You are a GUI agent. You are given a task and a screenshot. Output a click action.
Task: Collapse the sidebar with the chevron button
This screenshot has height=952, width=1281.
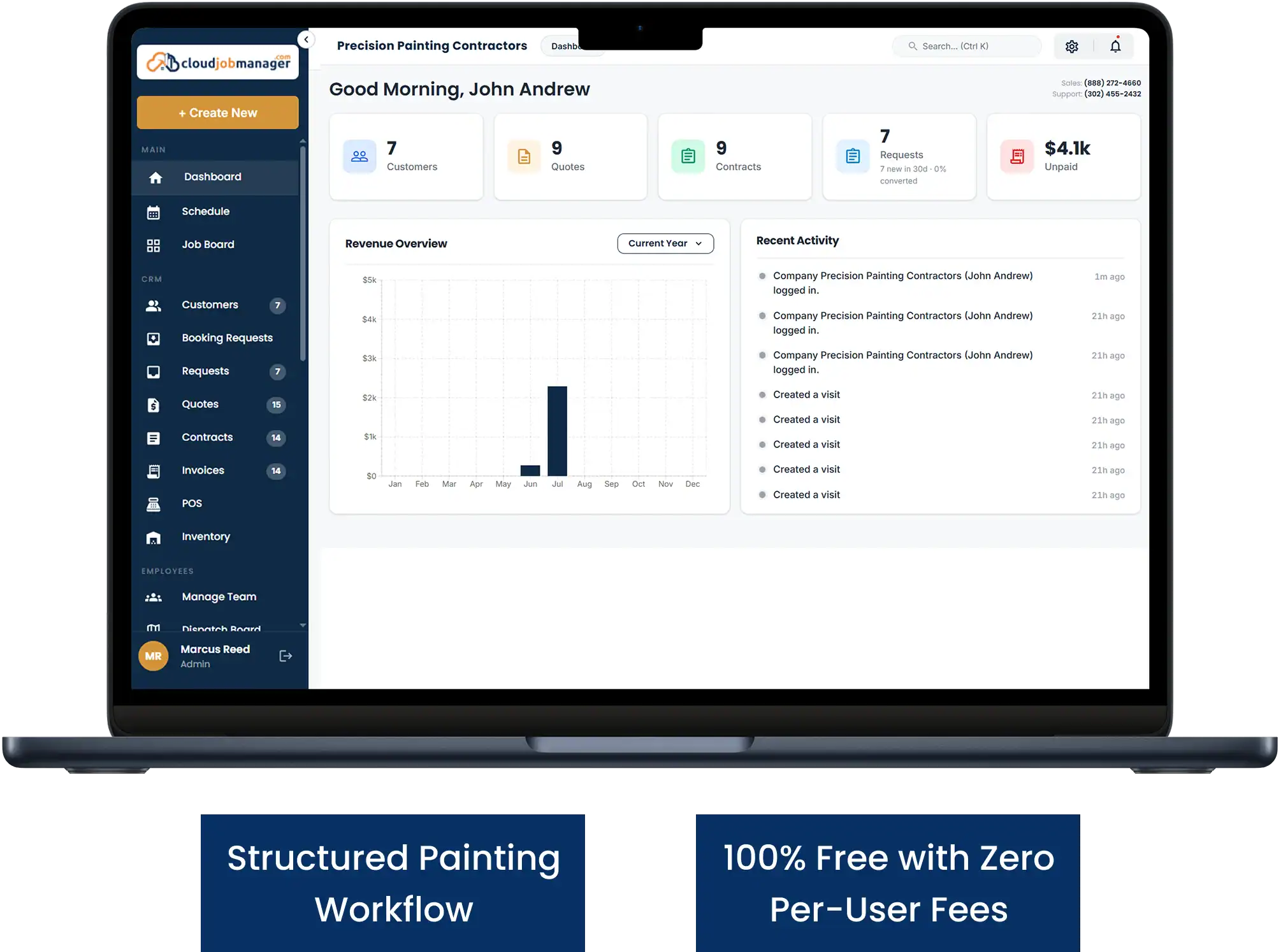[307, 40]
